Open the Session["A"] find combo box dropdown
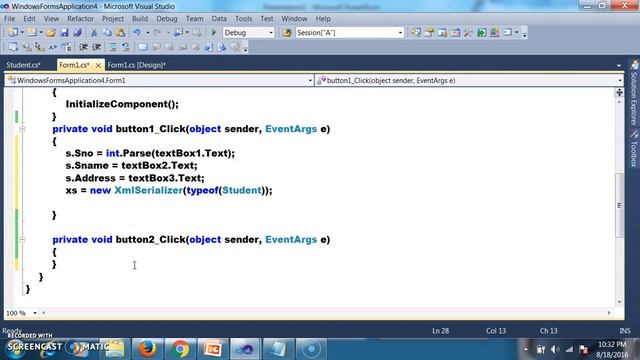Screen dimensions: 640x360 click(400, 33)
